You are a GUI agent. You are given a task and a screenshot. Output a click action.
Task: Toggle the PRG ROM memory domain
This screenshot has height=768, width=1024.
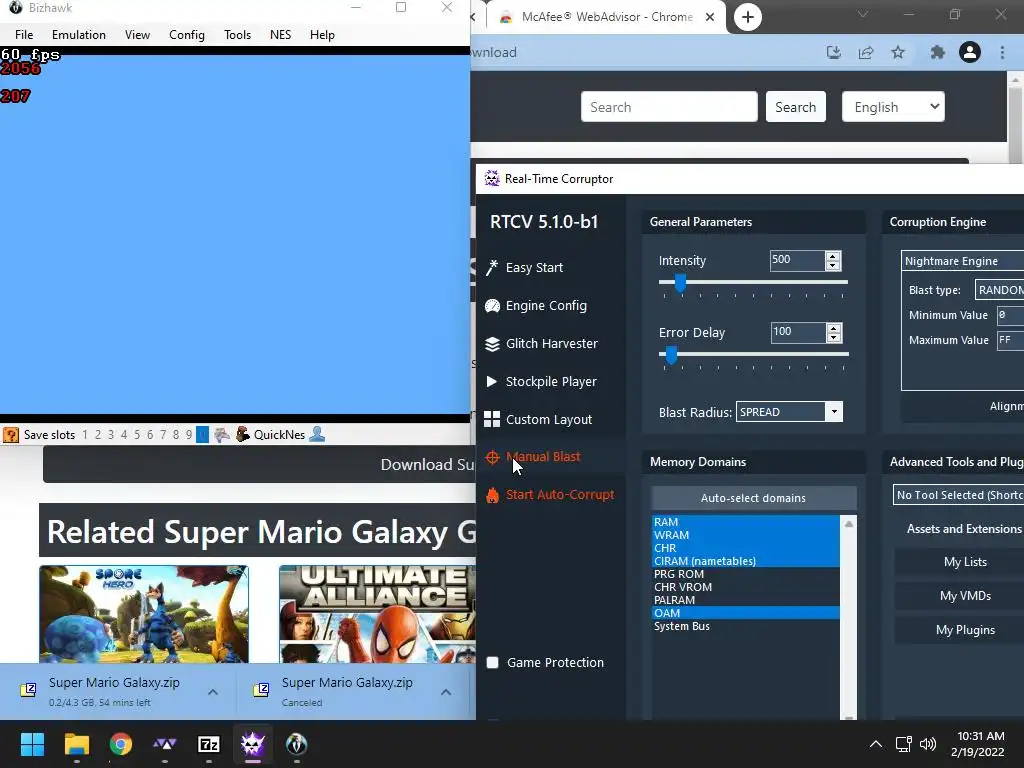(746, 574)
